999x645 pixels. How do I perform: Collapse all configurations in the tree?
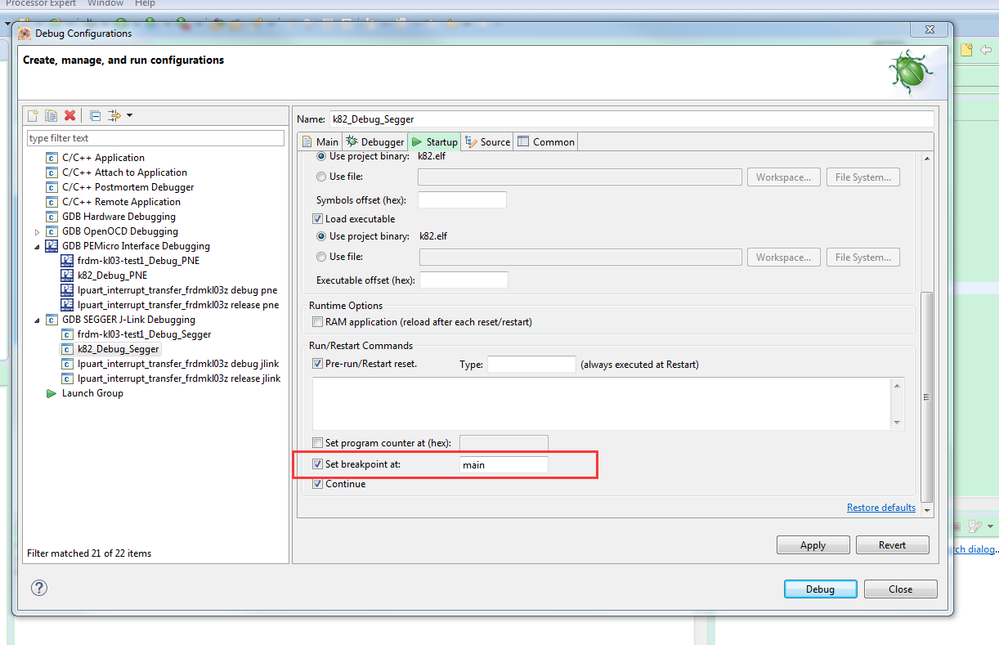[95, 115]
